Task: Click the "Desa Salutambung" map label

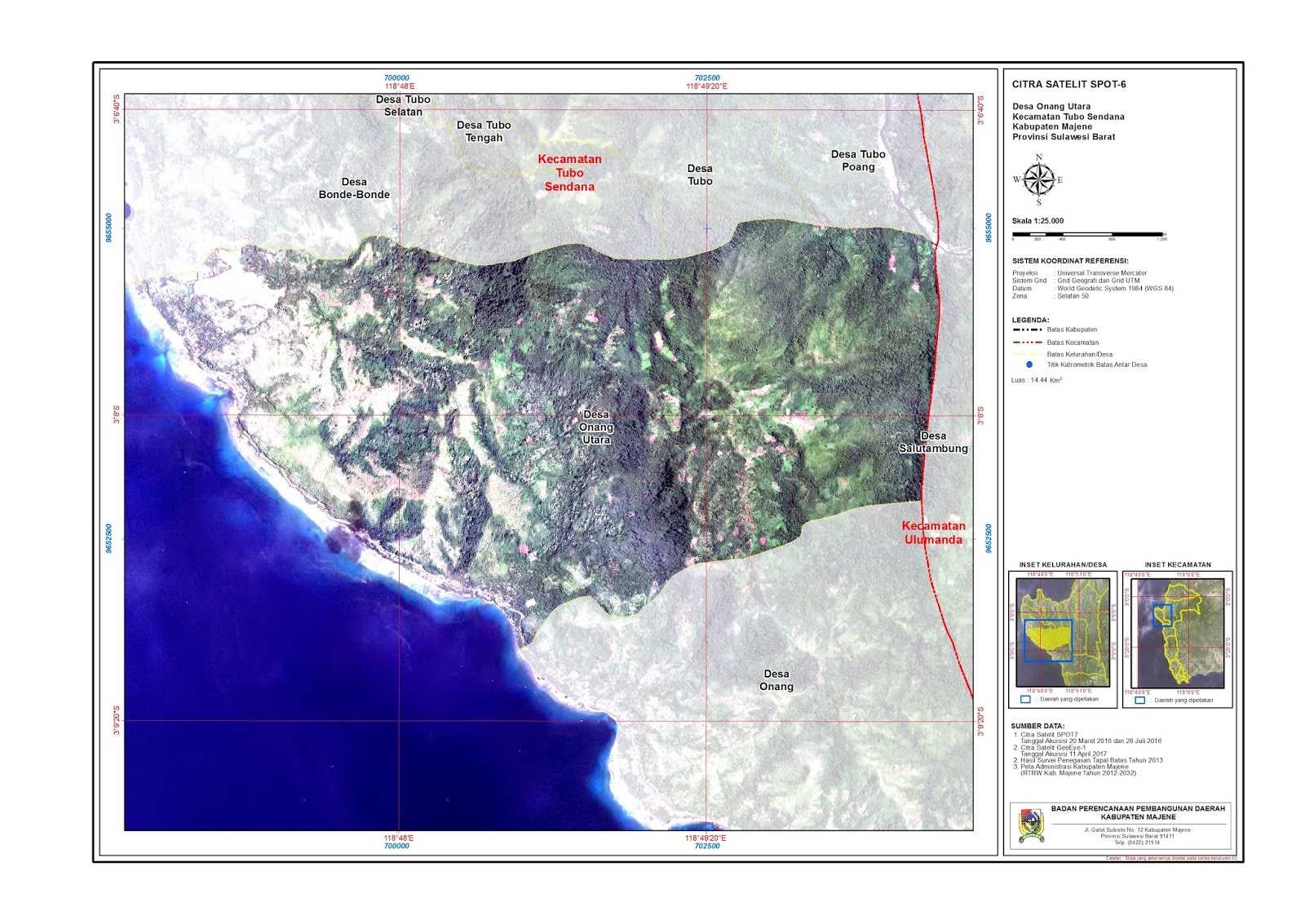Action: tap(933, 442)
